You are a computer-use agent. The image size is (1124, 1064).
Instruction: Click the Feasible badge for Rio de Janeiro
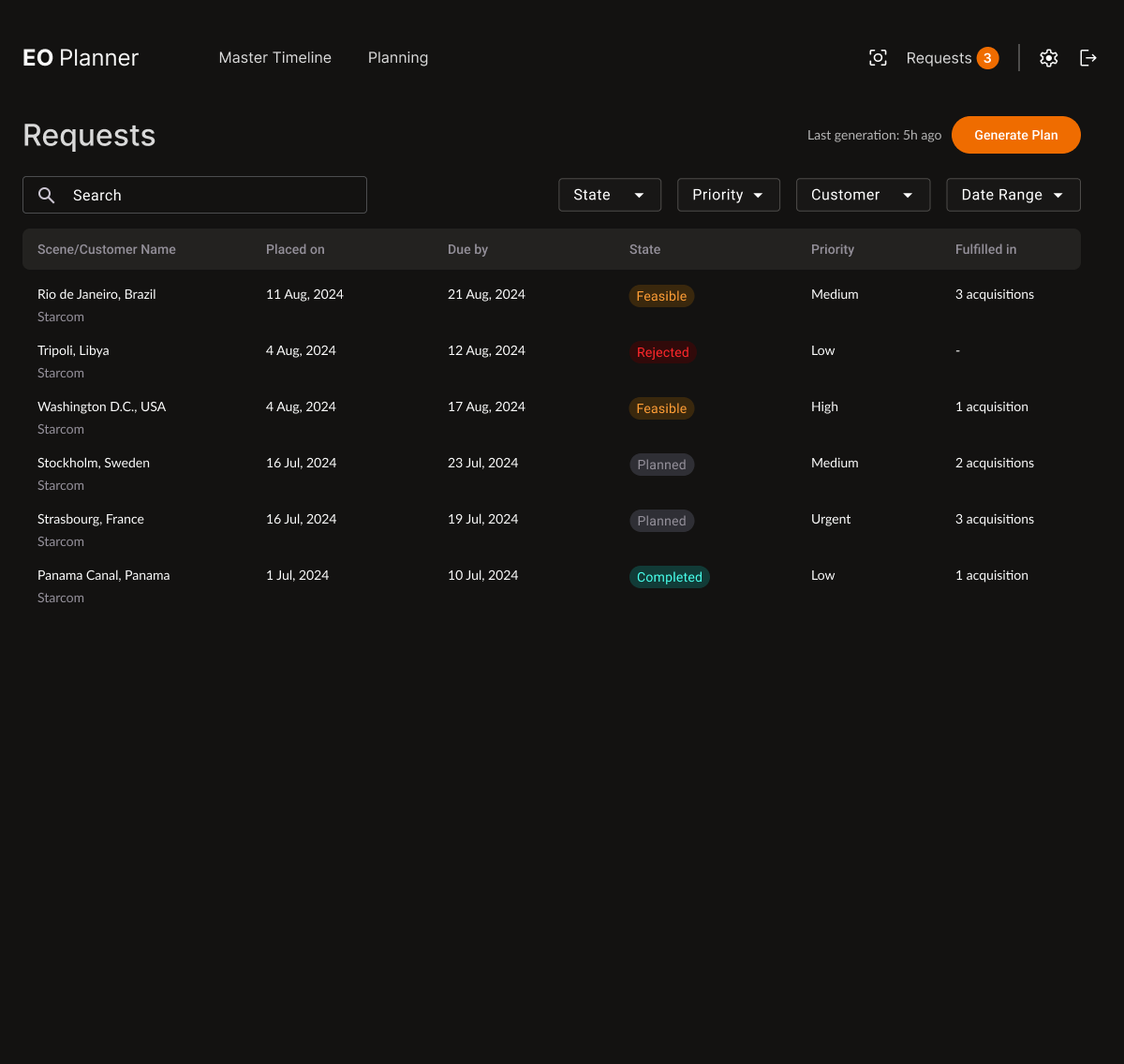661,296
